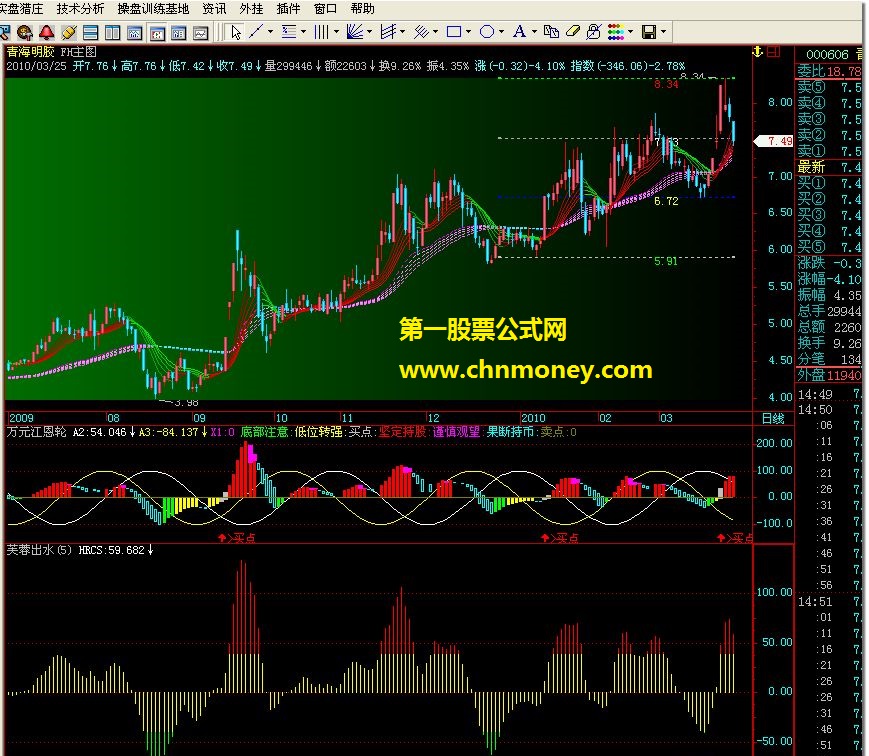The height and width of the screenshot is (756, 869).
Task: Click the candlestick window toolbar icon
Action: 157,33
